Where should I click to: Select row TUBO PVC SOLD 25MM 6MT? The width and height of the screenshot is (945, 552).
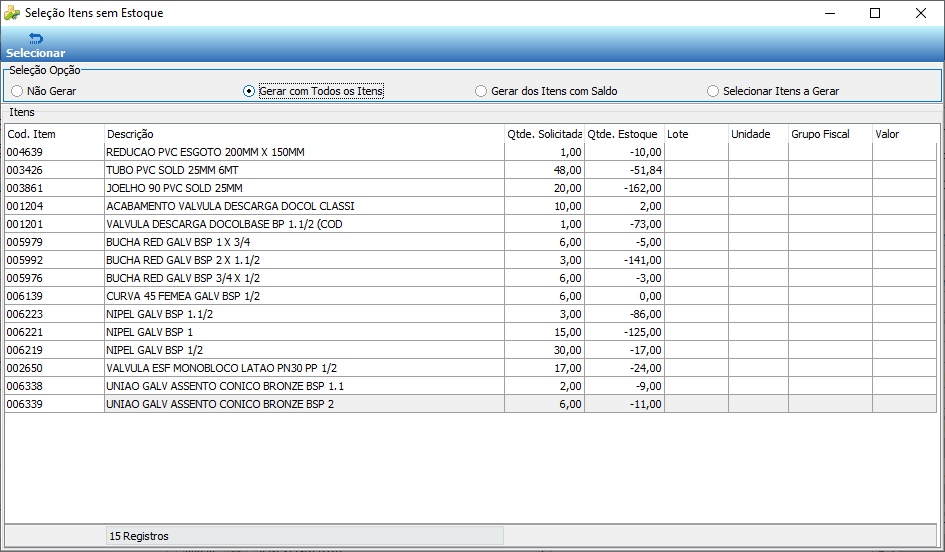click(471, 170)
